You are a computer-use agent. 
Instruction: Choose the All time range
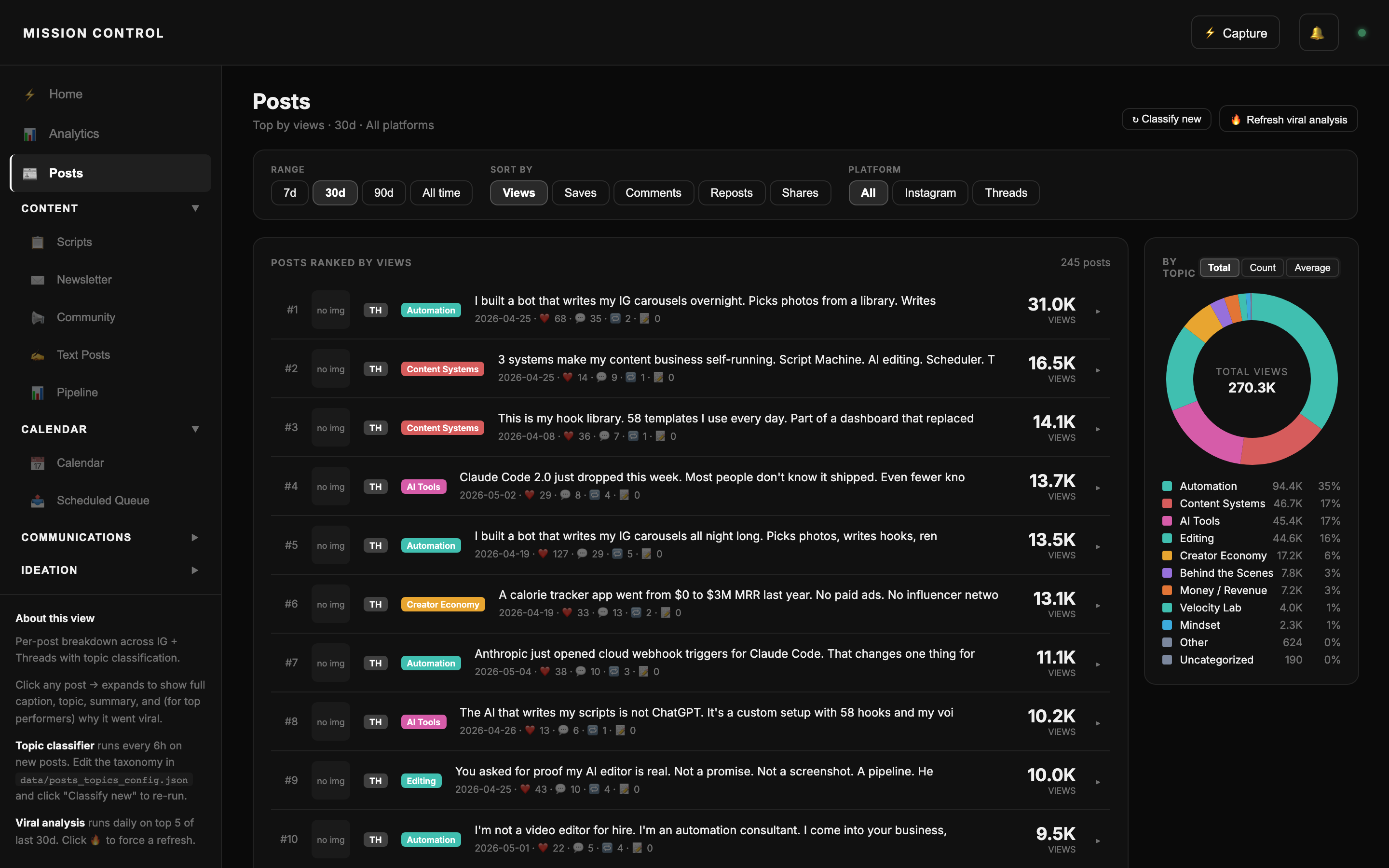click(441, 193)
